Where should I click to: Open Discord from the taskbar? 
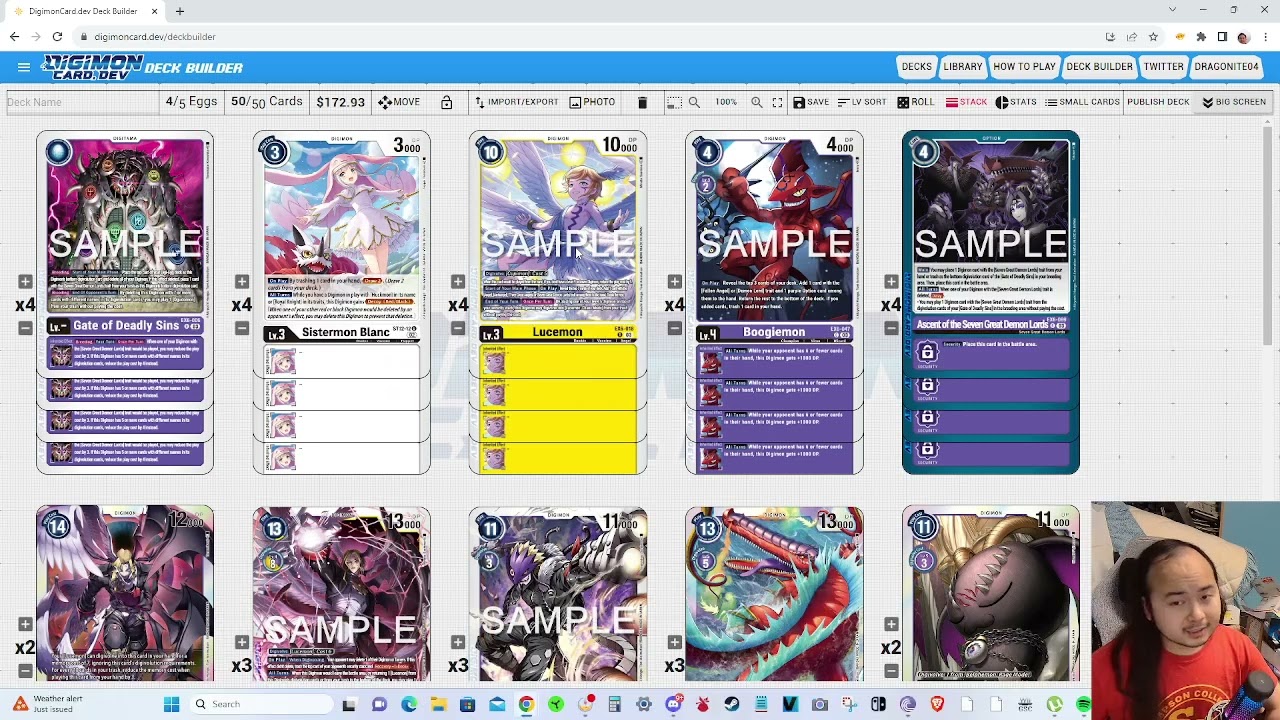(x=673, y=704)
